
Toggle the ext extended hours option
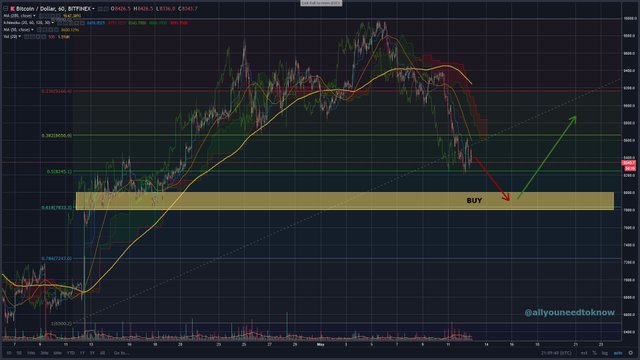click(x=584, y=353)
